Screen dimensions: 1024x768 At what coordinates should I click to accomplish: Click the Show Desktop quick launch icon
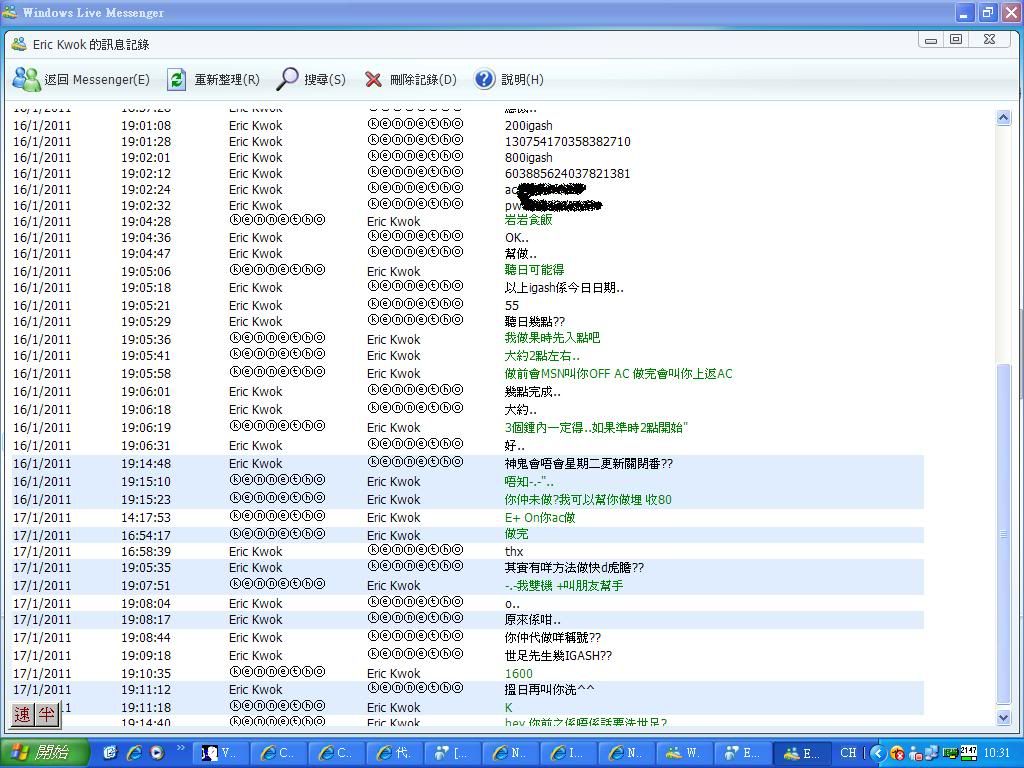pos(110,753)
